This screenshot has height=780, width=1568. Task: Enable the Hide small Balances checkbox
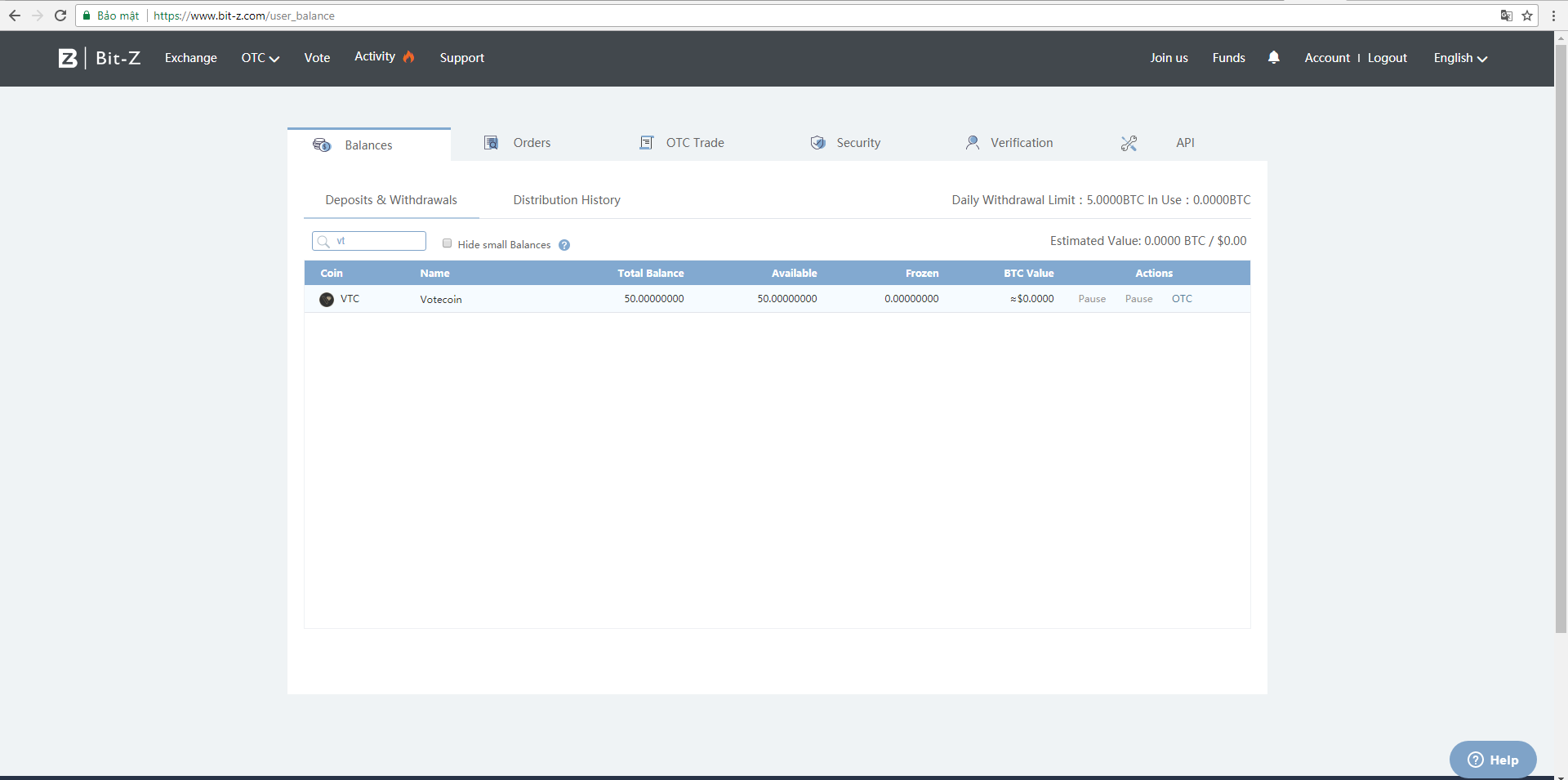click(x=447, y=243)
